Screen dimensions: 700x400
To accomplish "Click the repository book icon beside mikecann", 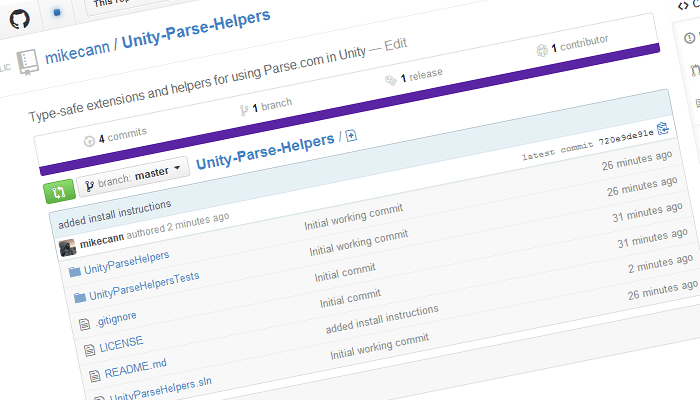I will pyautogui.click(x=28, y=59).
